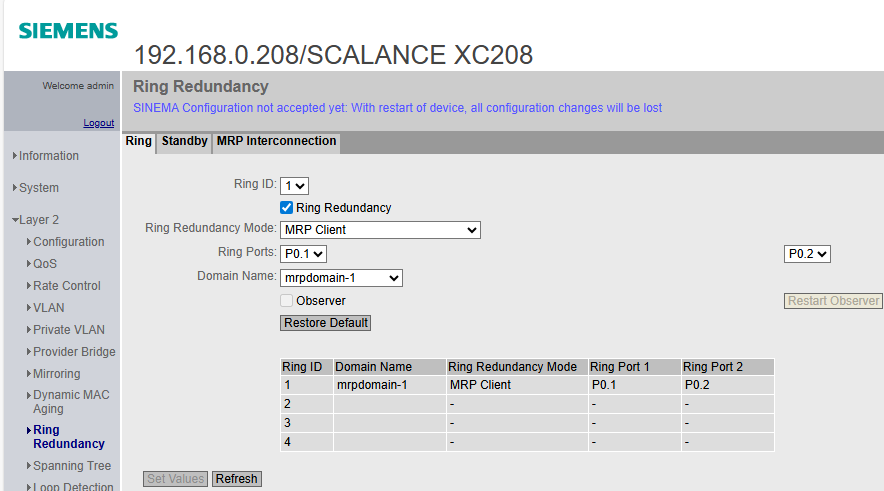Collapse the Layer 2 menu section
Viewport: 884px width, 491px height.
point(38,220)
